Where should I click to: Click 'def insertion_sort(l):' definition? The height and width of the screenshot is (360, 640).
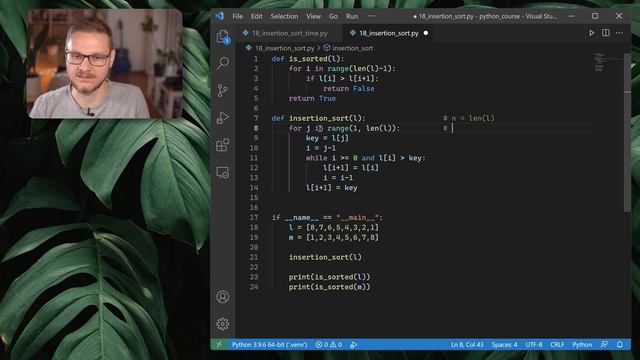[318, 118]
